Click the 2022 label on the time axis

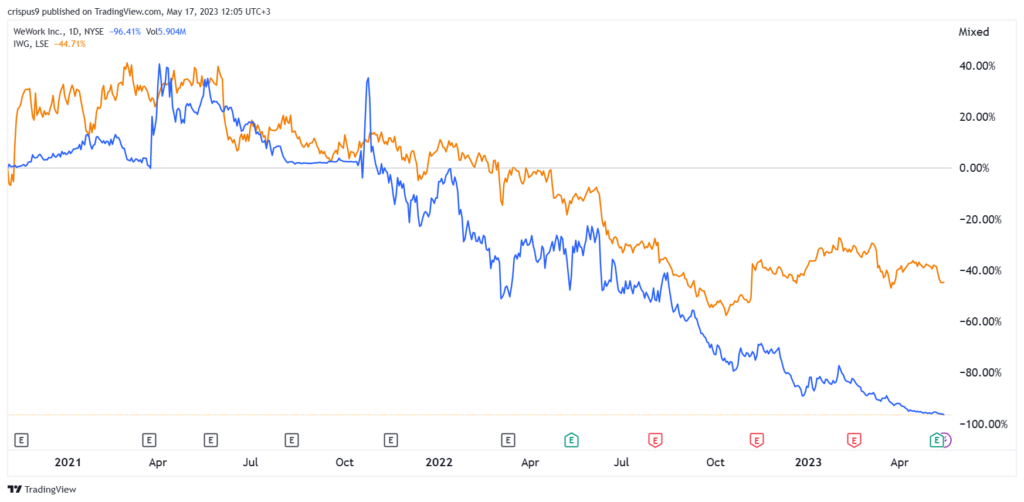(x=439, y=462)
